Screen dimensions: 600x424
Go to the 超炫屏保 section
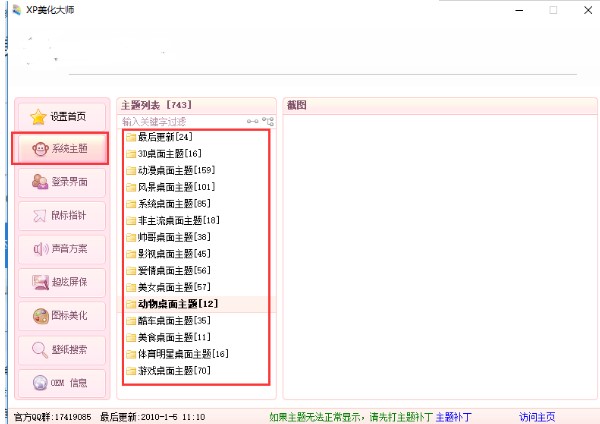tap(62, 282)
